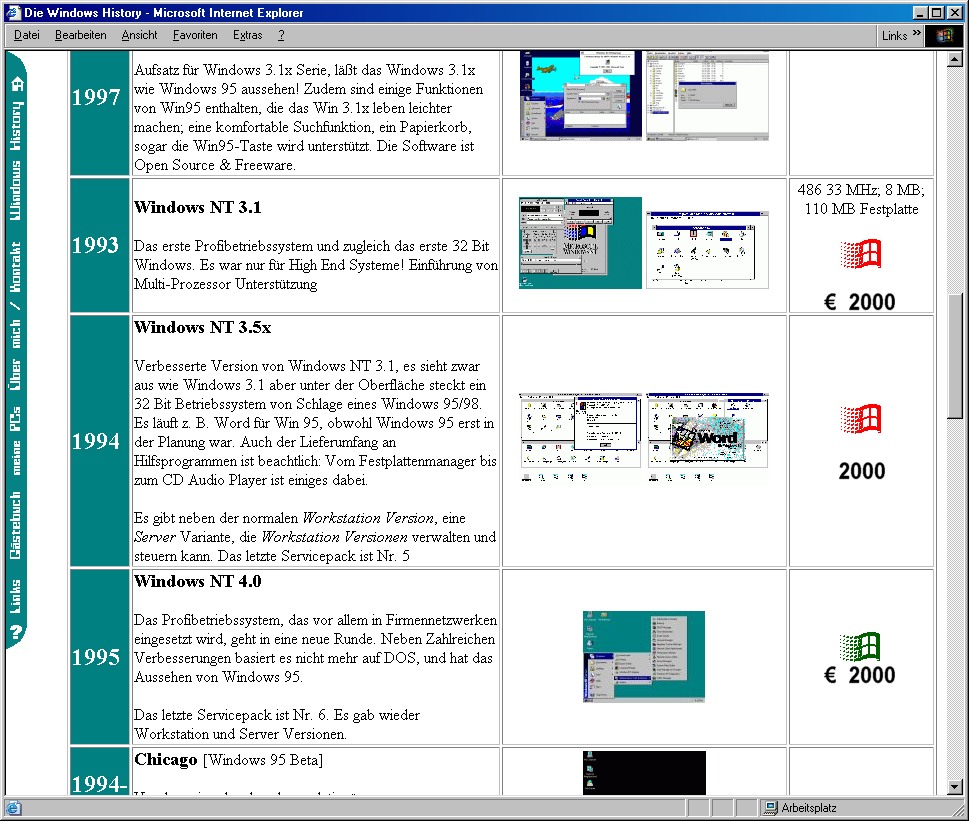Viewport: 969px width, 821px height.
Task: Click the green Windows logo beside Windows NT 4.0
Action: (861, 646)
